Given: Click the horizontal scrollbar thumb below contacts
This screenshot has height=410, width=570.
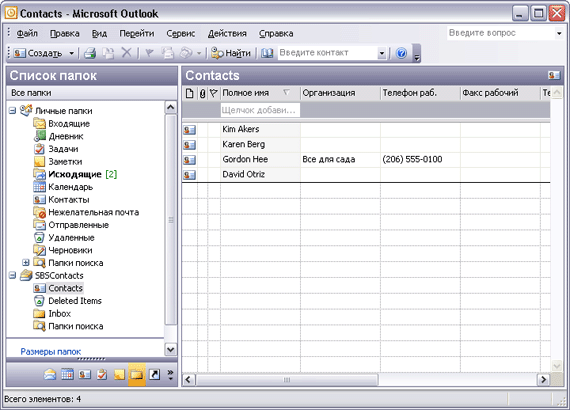Looking at the screenshot, I should pyautogui.click(x=287, y=380).
